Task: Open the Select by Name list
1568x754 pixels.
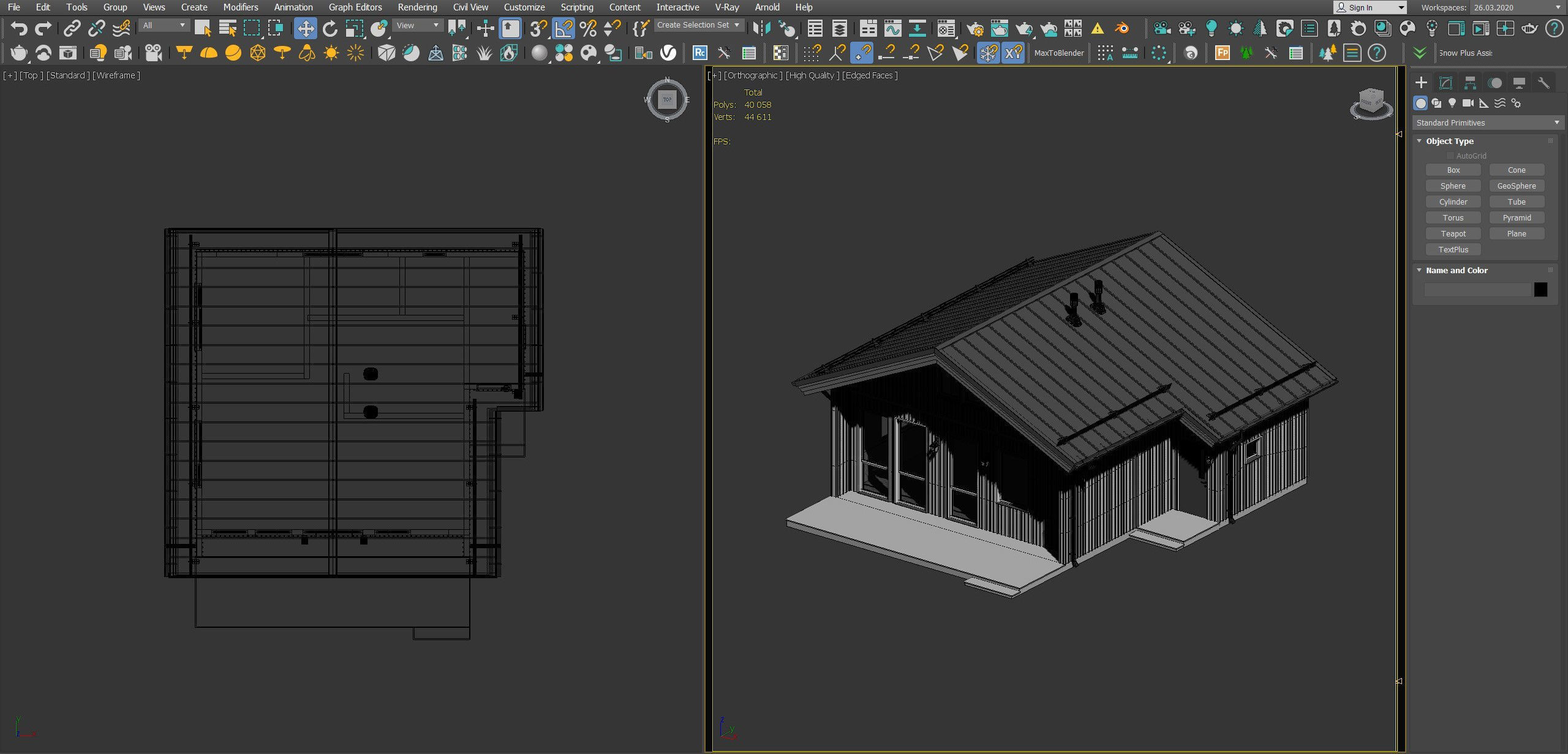Action: click(x=227, y=28)
